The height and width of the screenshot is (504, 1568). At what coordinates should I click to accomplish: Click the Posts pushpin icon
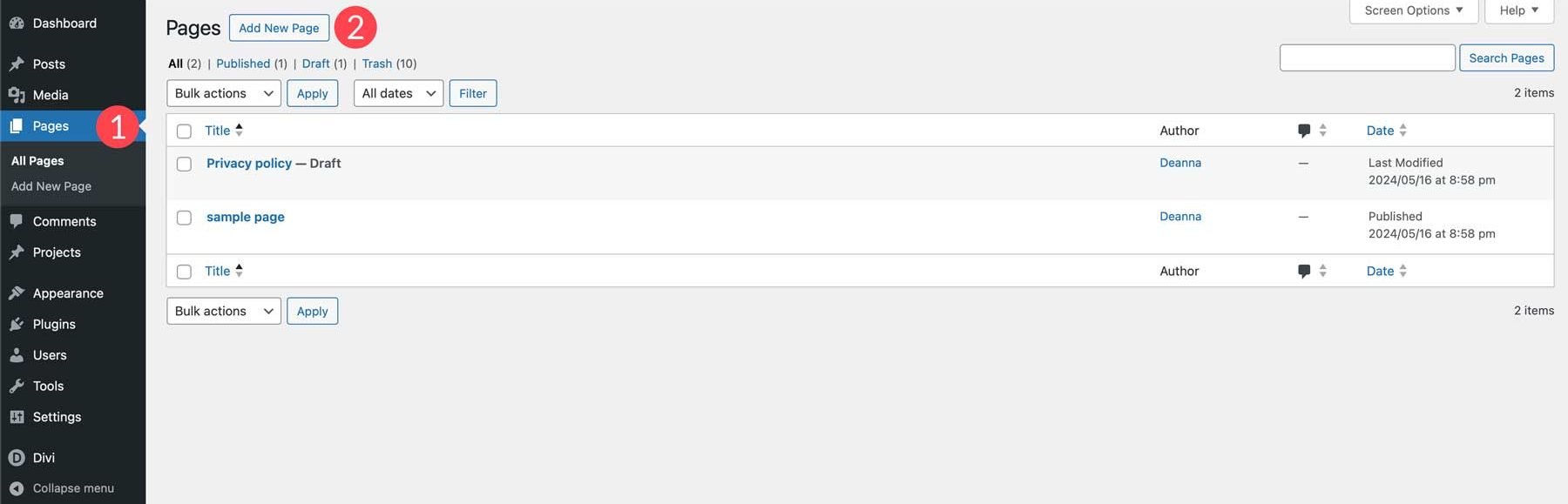(x=17, y=64)
